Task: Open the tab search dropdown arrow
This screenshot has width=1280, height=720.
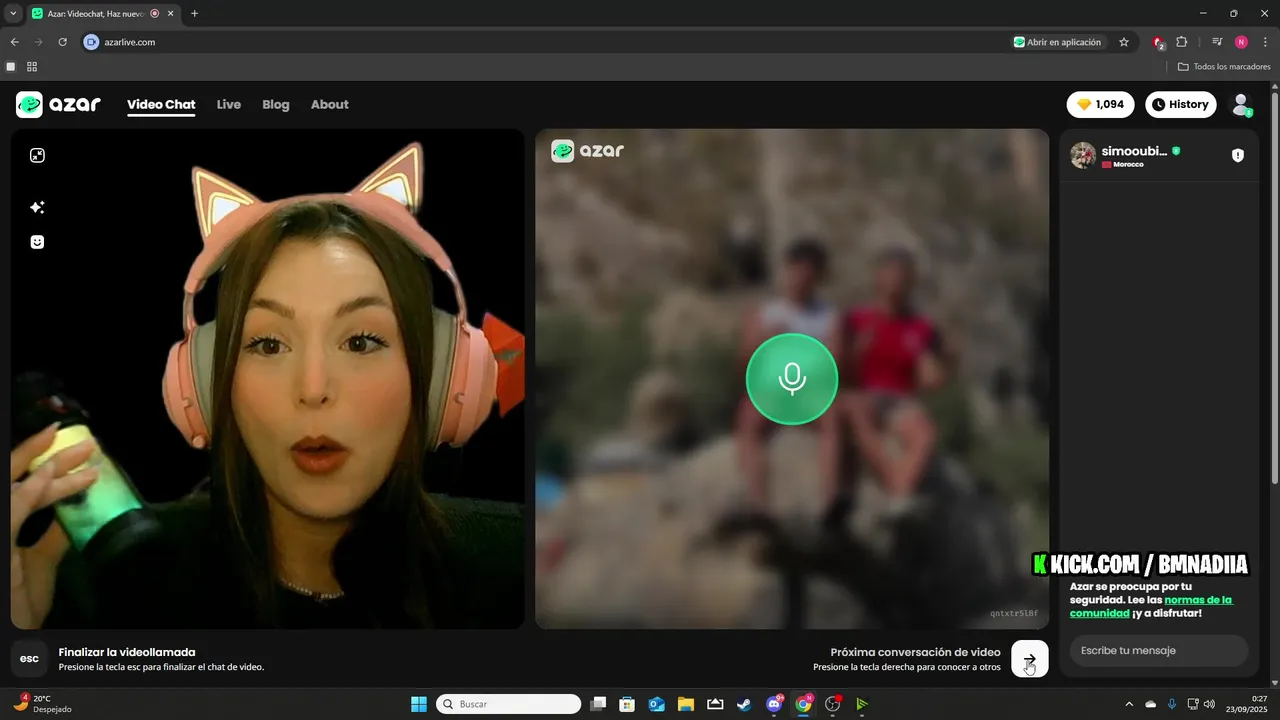Action: 13,14
